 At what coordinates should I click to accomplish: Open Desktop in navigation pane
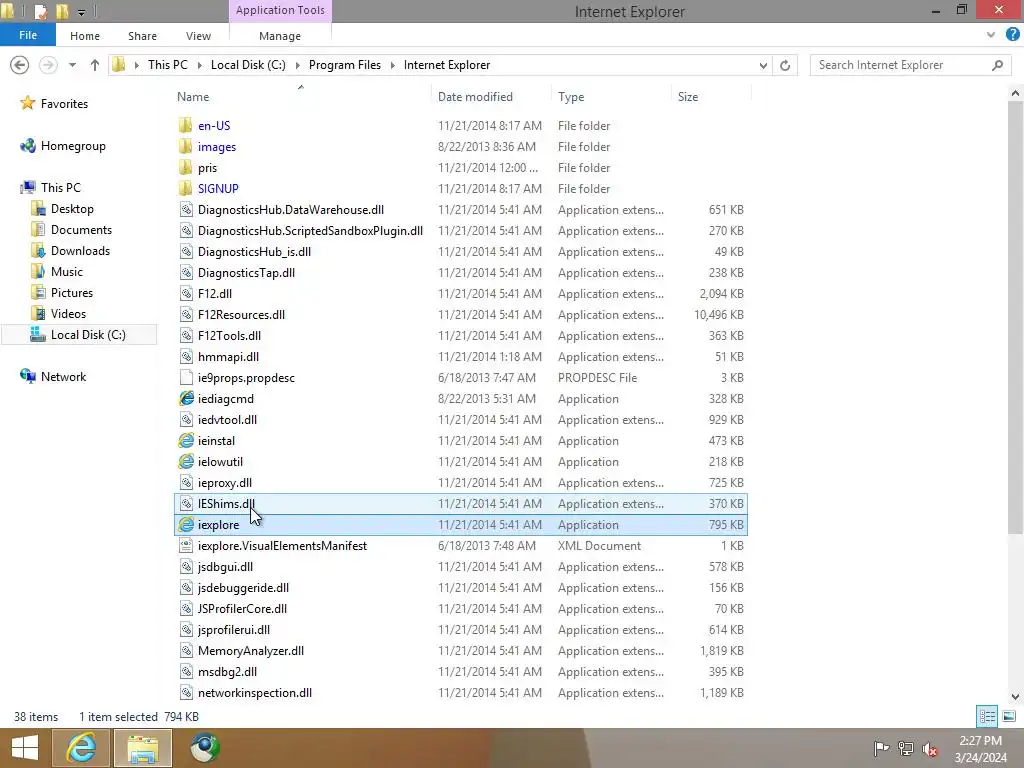pos(72,209)
